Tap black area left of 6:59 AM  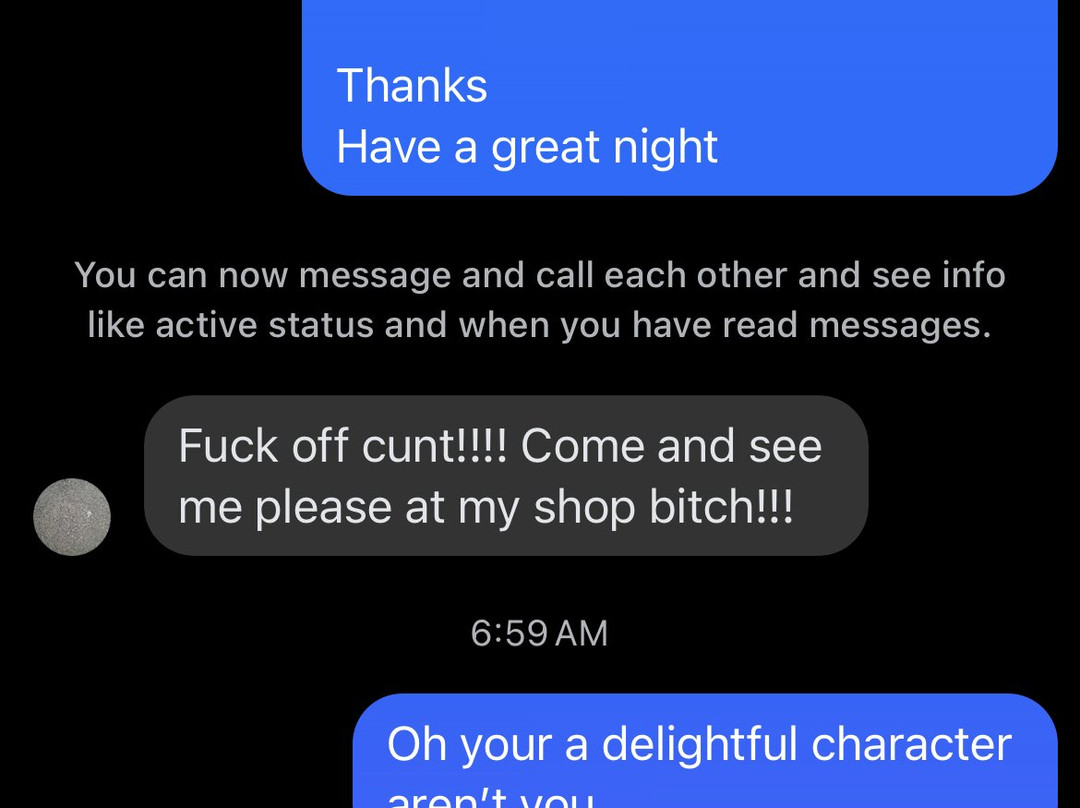pyautogui.click(x=234, y=633)
